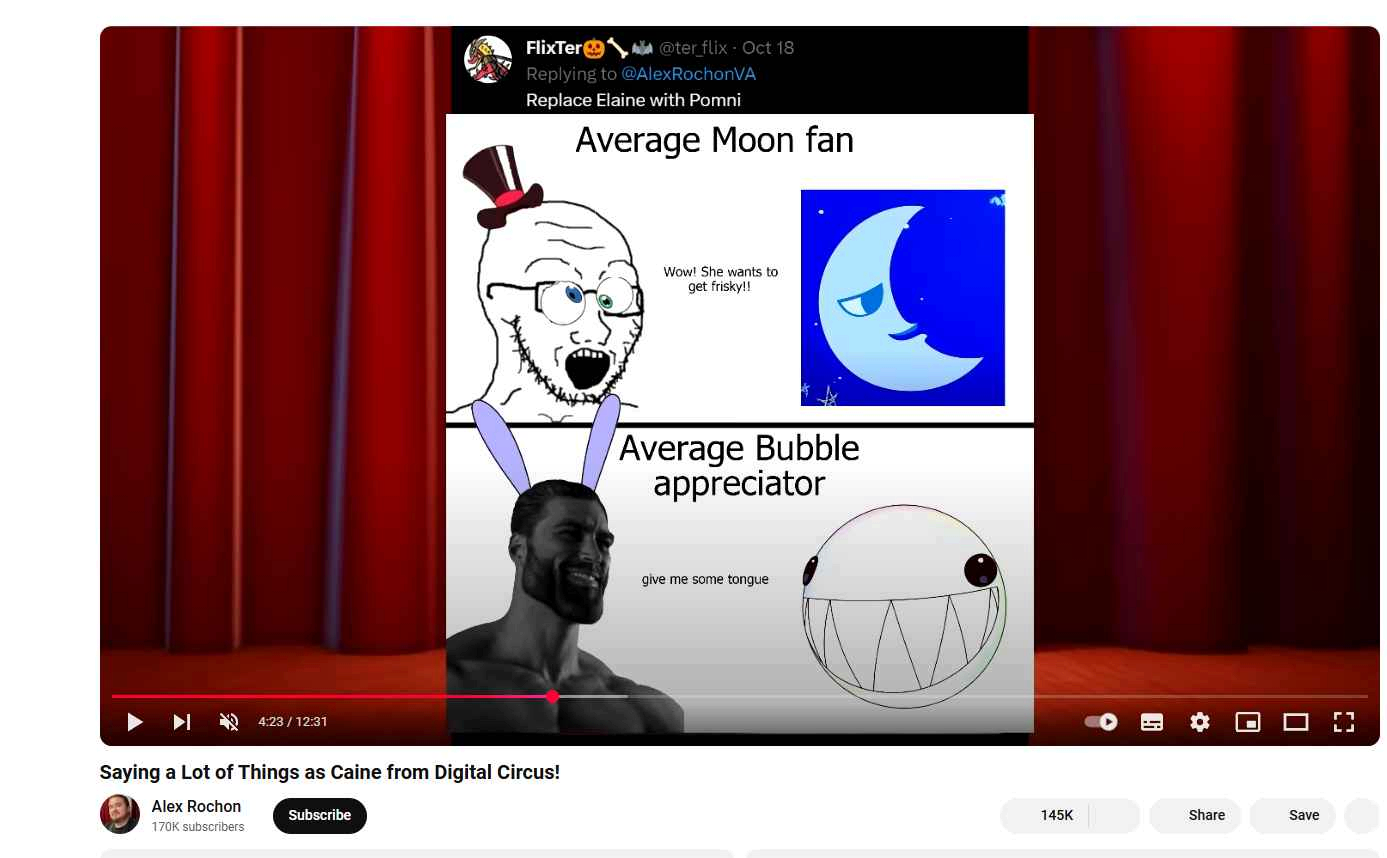Open the player settings gear
This screenshot has width=1387, height=858.
tap(1200, 722)
